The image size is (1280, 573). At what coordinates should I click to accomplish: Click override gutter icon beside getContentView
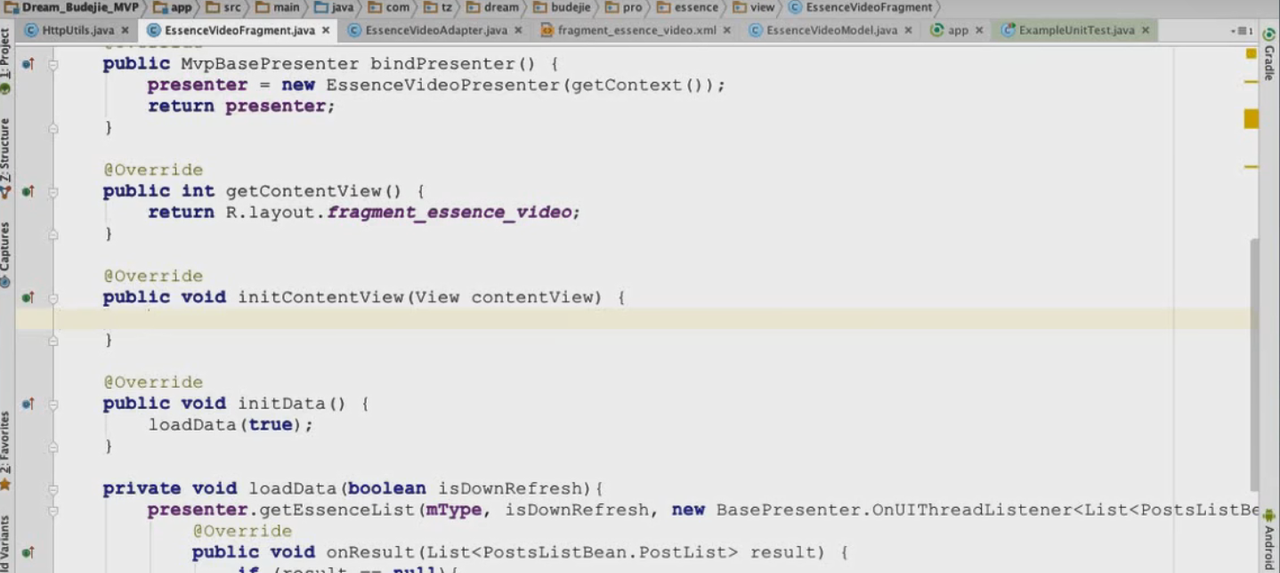[28, 191]
